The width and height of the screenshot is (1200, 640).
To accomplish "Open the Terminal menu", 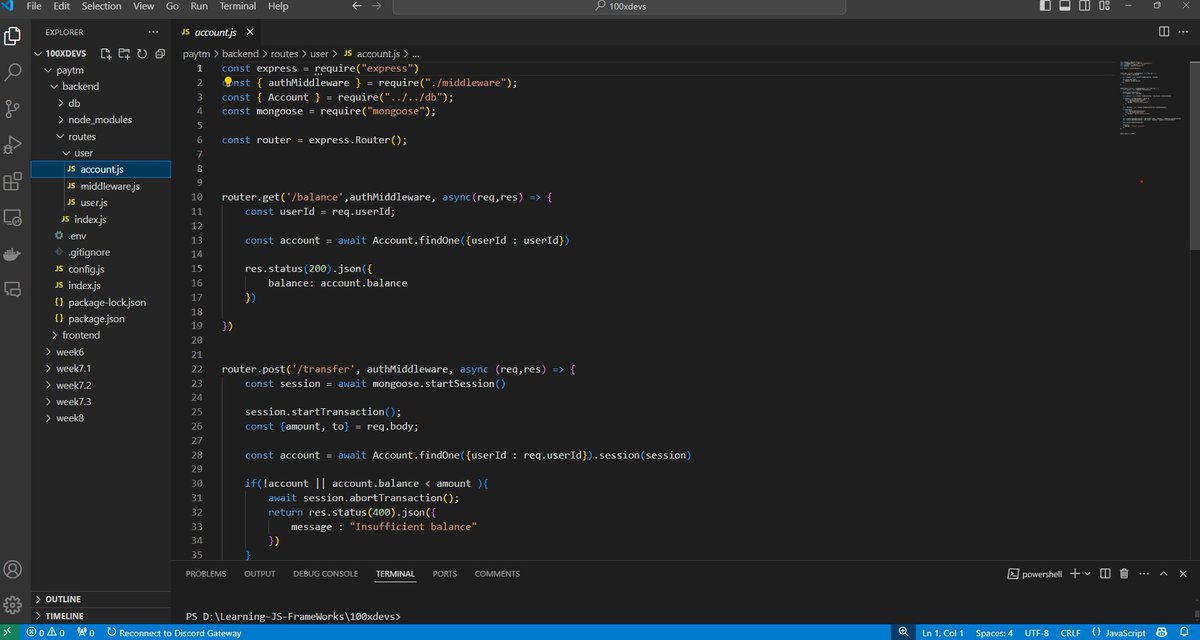I will (x=238, y=6).
